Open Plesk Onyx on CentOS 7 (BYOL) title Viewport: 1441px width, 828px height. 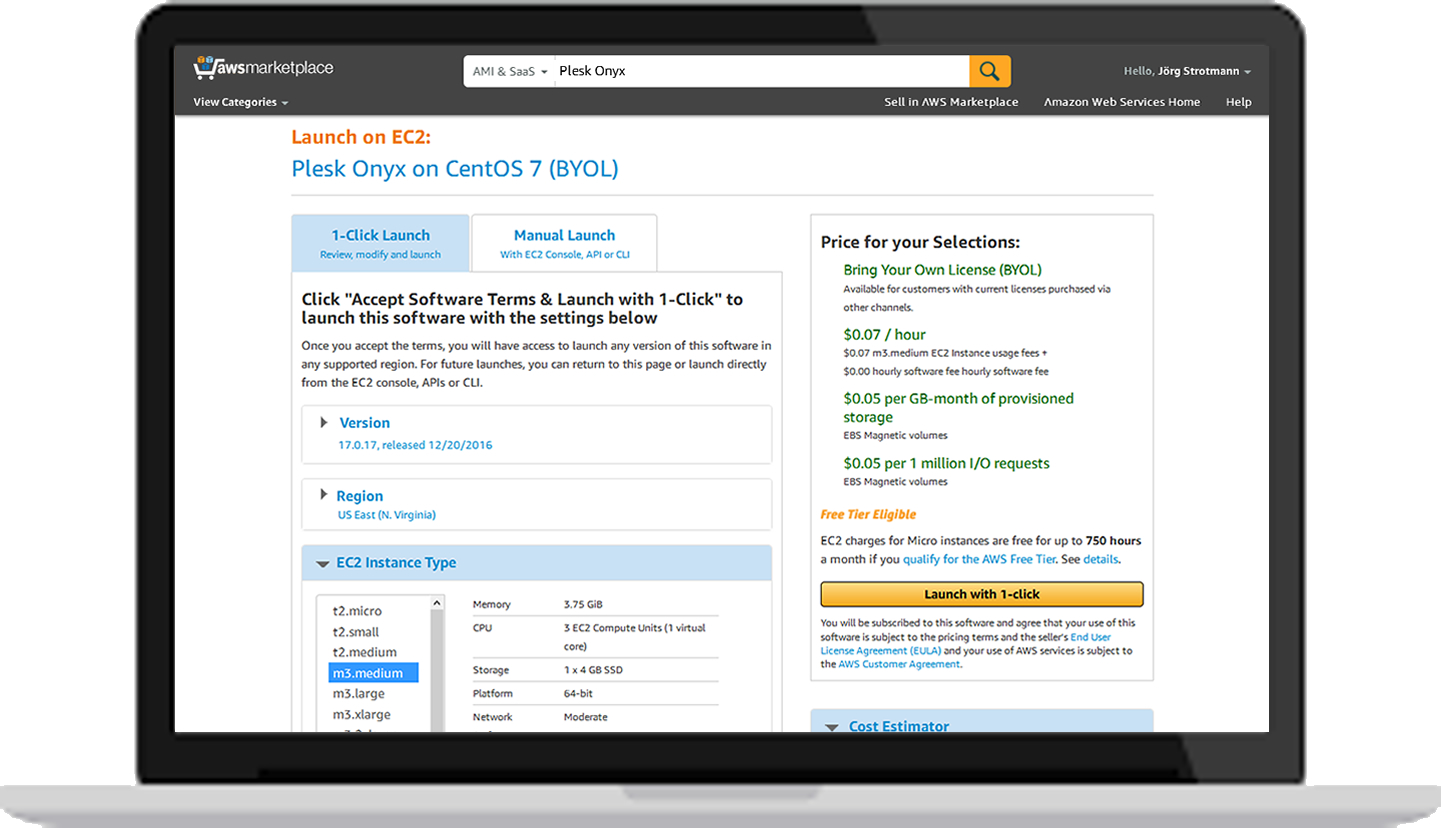click(455, 169)
